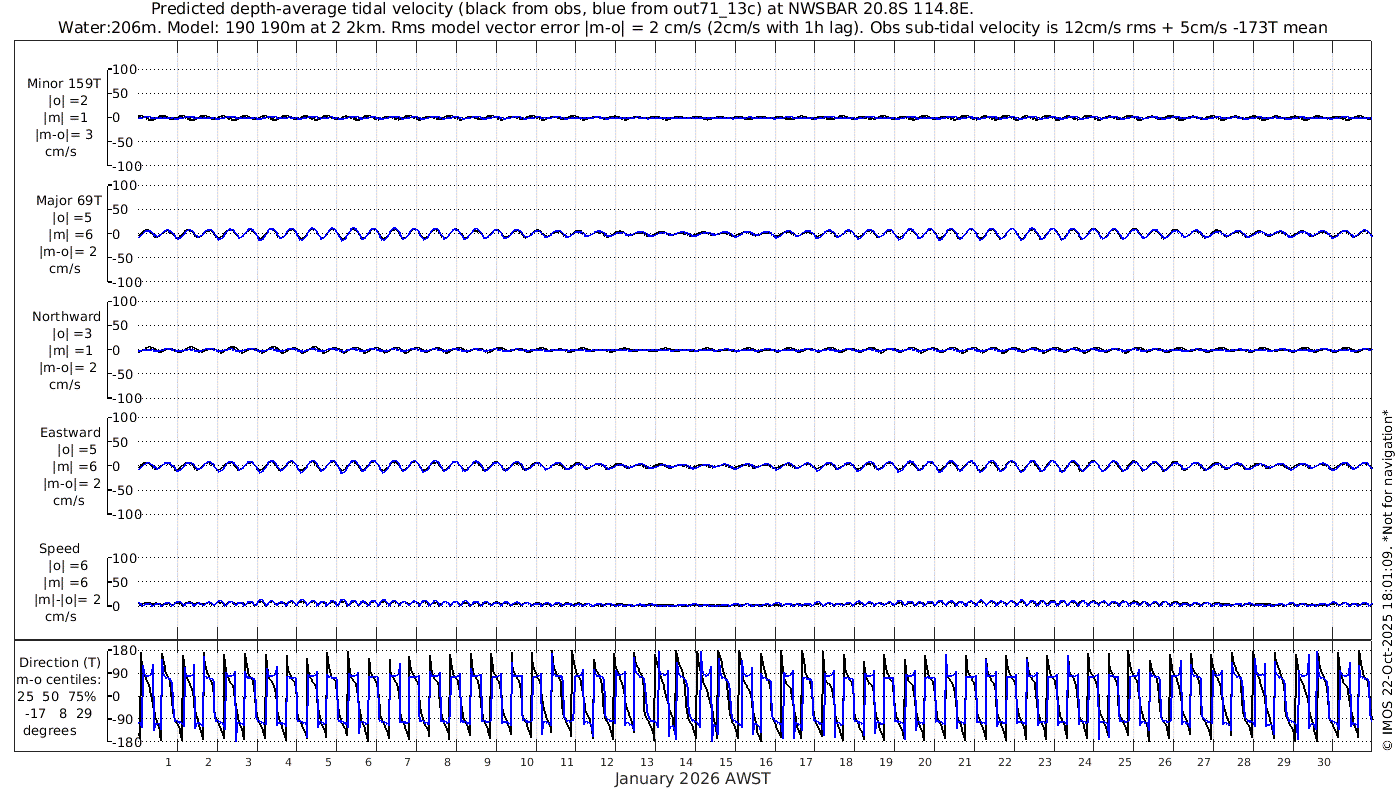Screen dimensions: 1400x800
Task: Click day '25' on the date axis
Action: (1125, 762)
